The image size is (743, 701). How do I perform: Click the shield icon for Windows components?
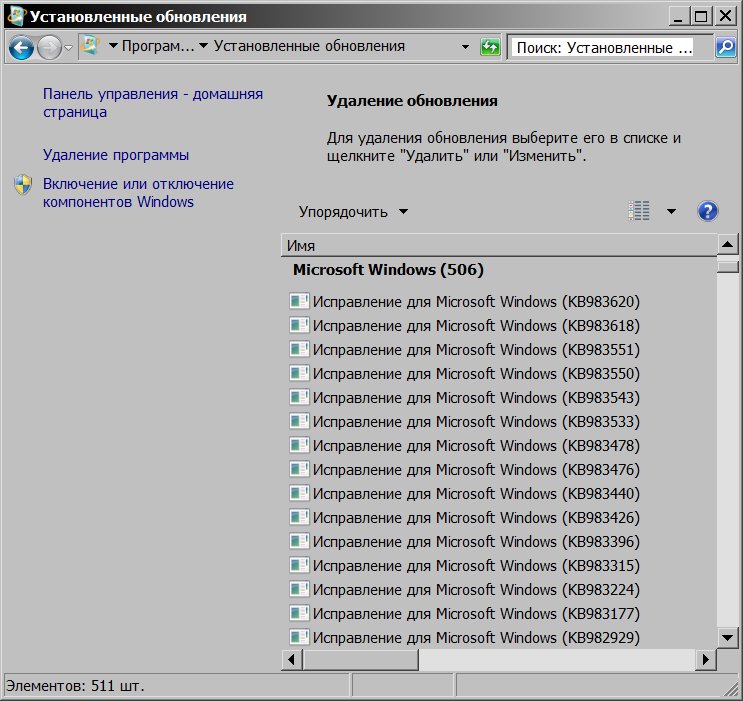(23, 185)
